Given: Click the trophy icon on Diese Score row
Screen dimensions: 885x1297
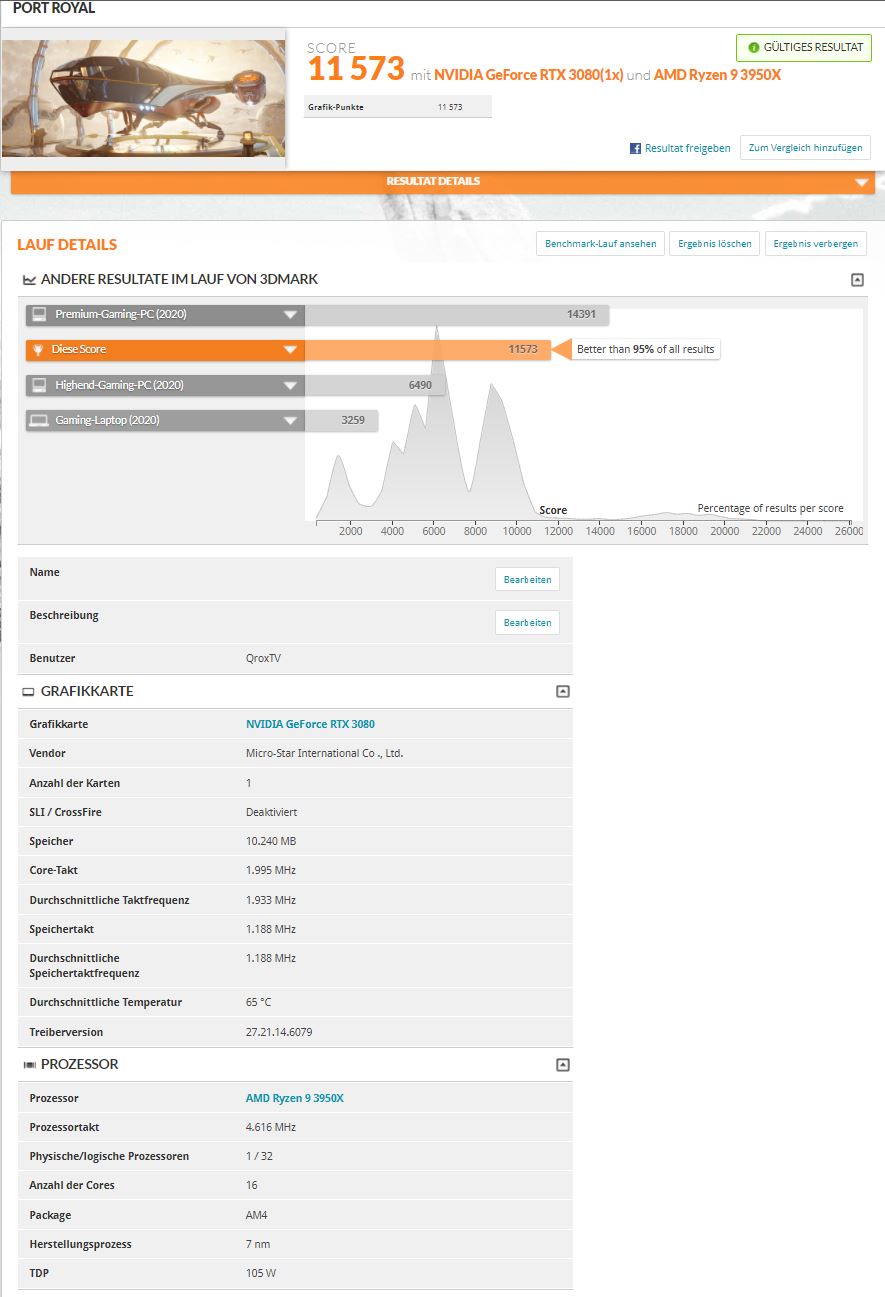Looking at the screenshot, I should click(x=39, y=350).
